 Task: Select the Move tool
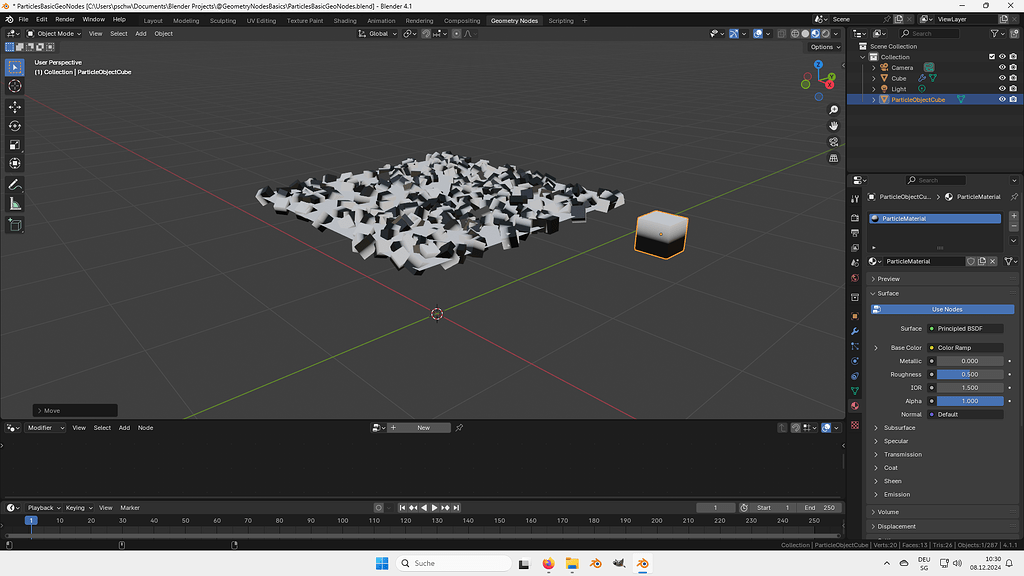(x=14, y=106)
